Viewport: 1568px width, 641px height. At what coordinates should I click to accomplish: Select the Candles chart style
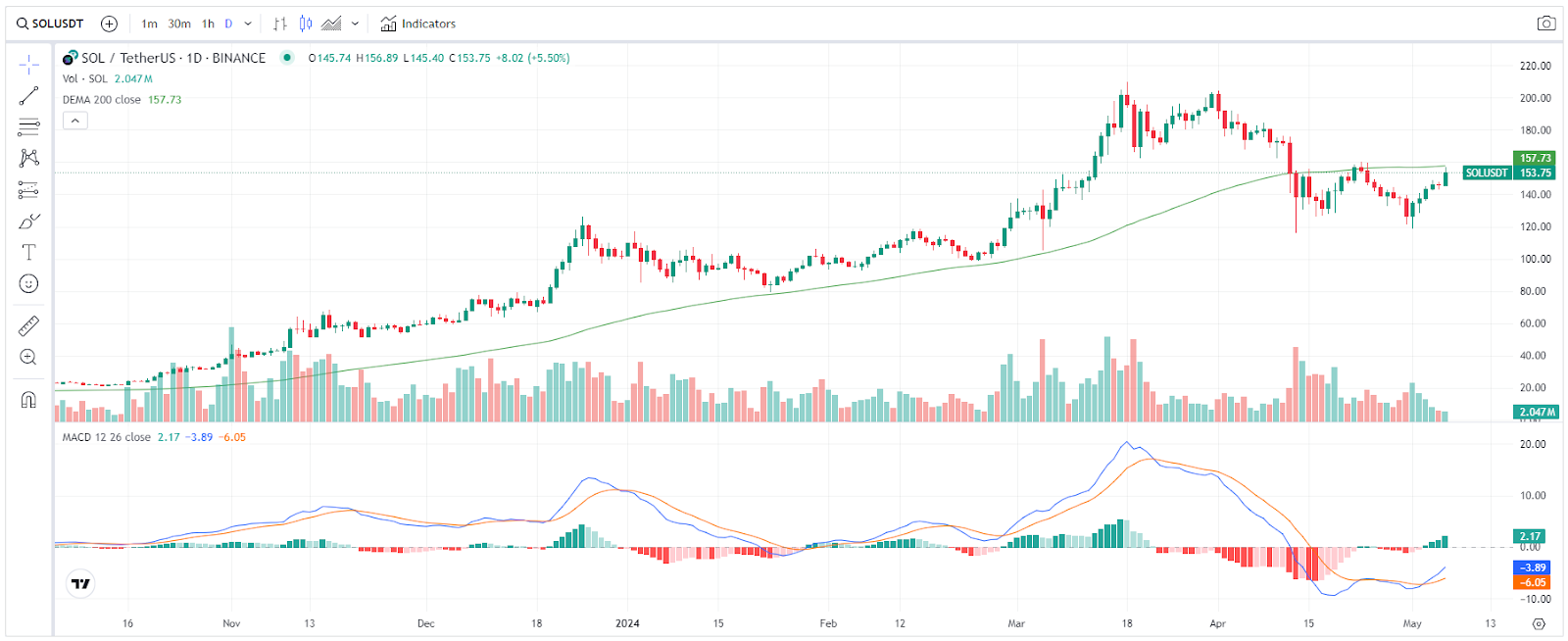(x=306, y=24)
